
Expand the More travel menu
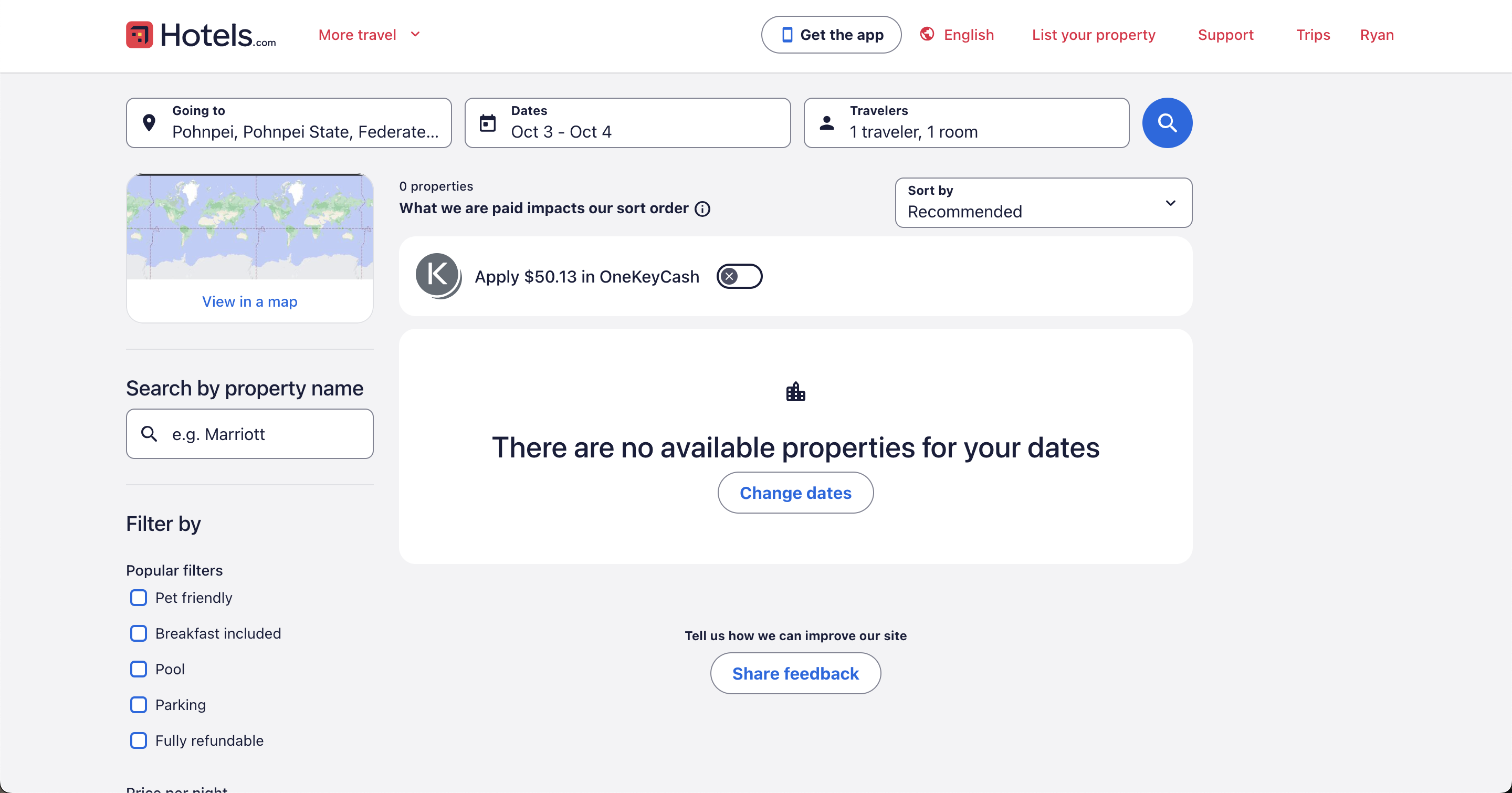click(369, 35)
